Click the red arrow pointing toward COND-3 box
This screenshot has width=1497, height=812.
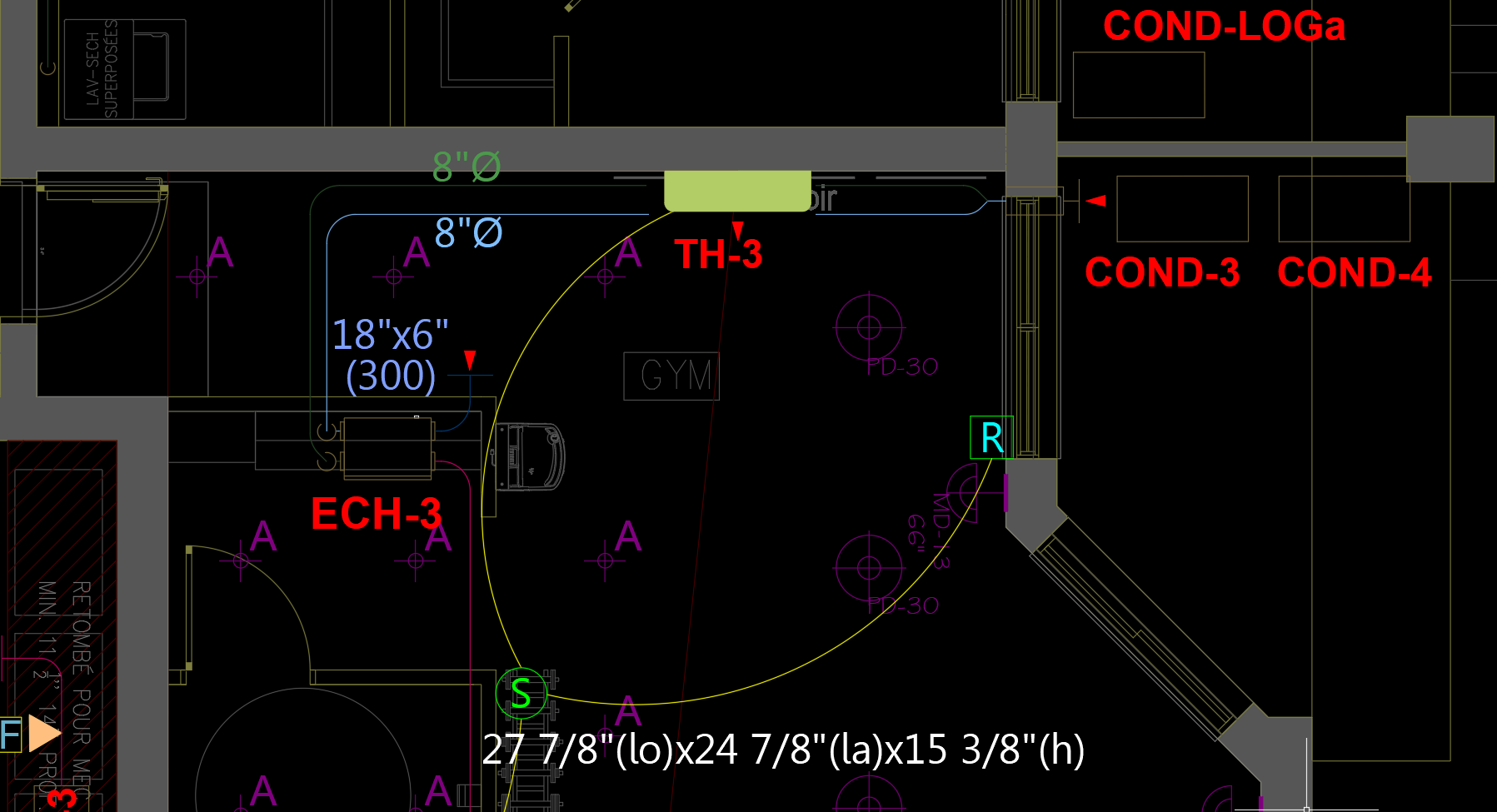click(1096, 200)
